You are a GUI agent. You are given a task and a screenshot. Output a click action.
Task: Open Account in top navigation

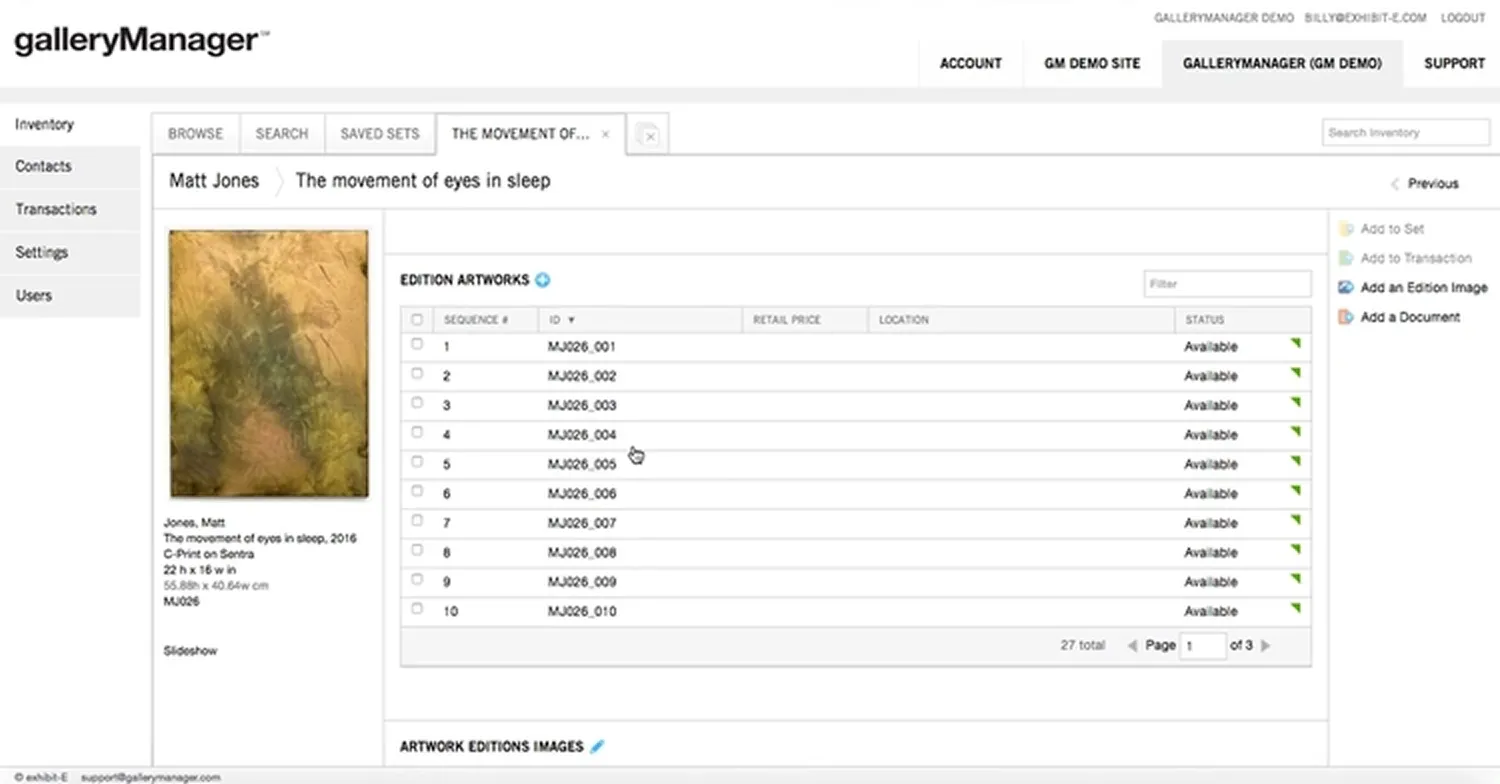970,63
